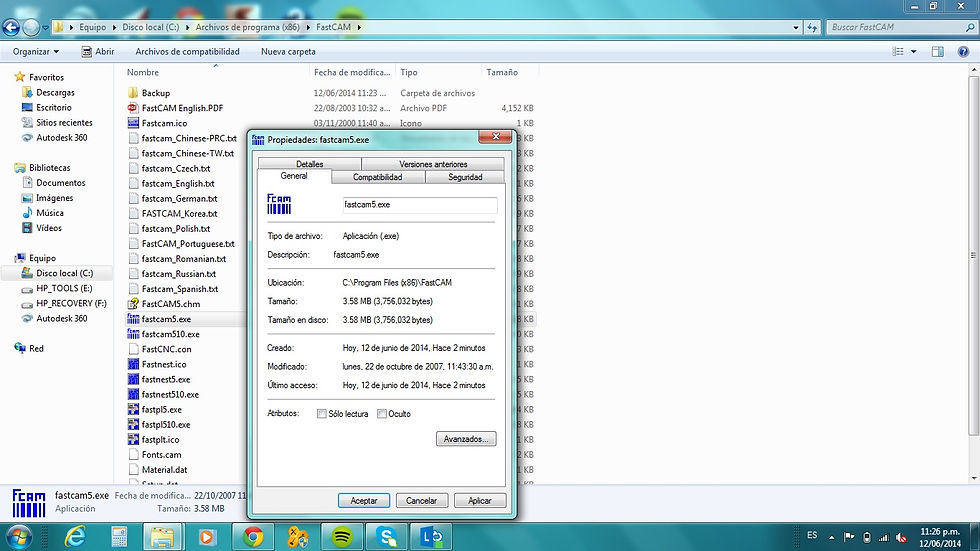The image size is (980, 551).
Task: Select Descargas in Favoritos
Action: [55, 92]
